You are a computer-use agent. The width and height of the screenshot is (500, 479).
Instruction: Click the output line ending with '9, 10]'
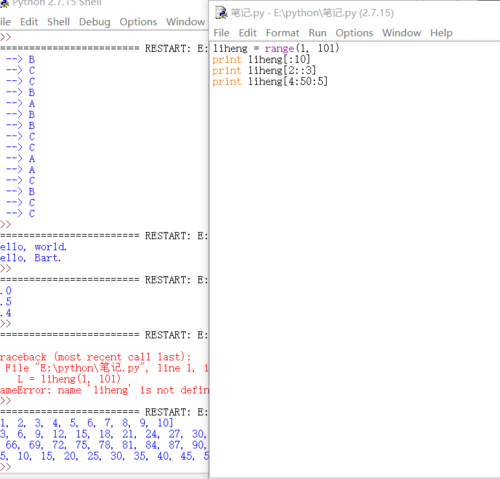pos(87,423)
